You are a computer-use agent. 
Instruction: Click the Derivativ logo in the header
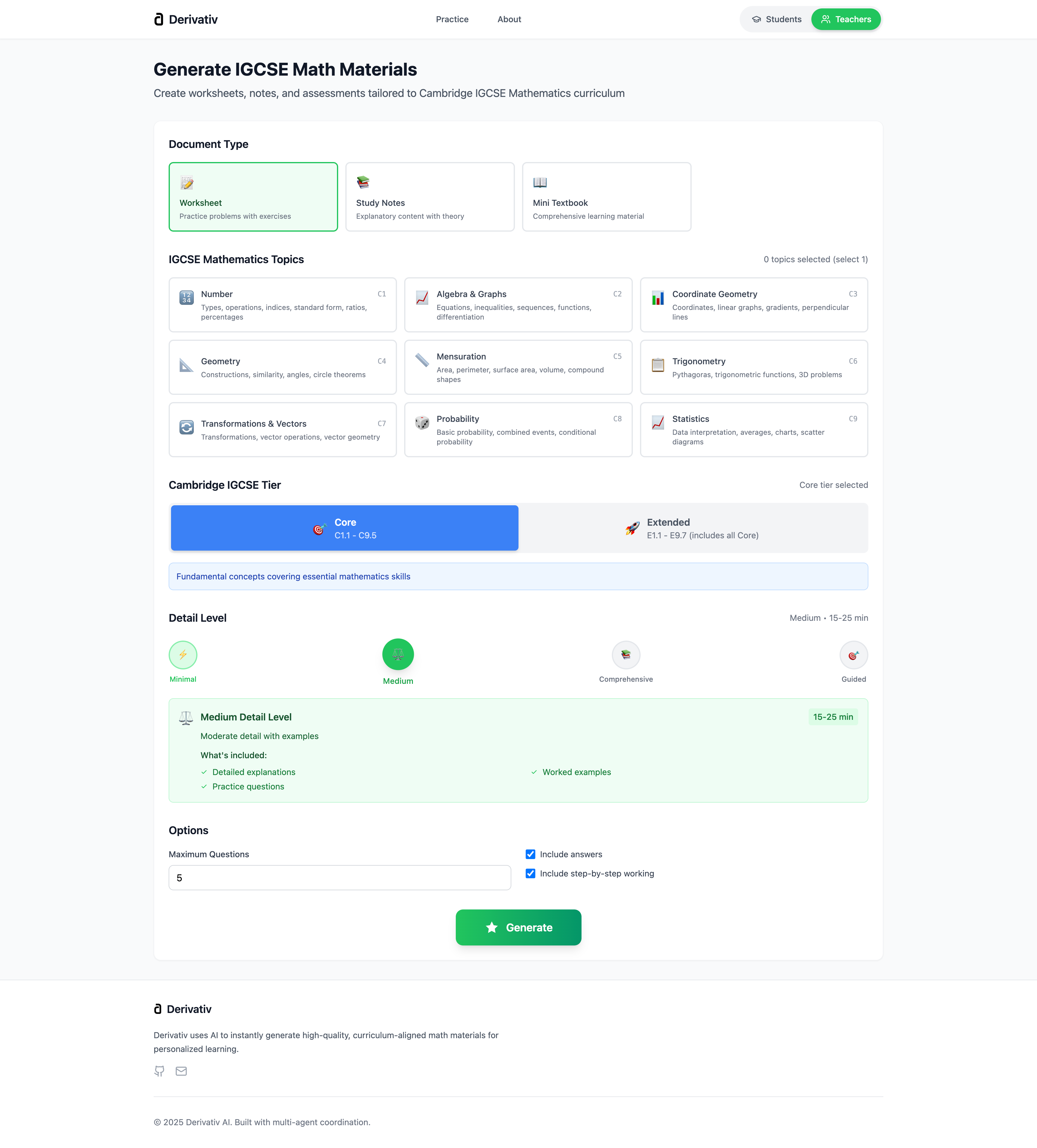[x=186, y=20]
